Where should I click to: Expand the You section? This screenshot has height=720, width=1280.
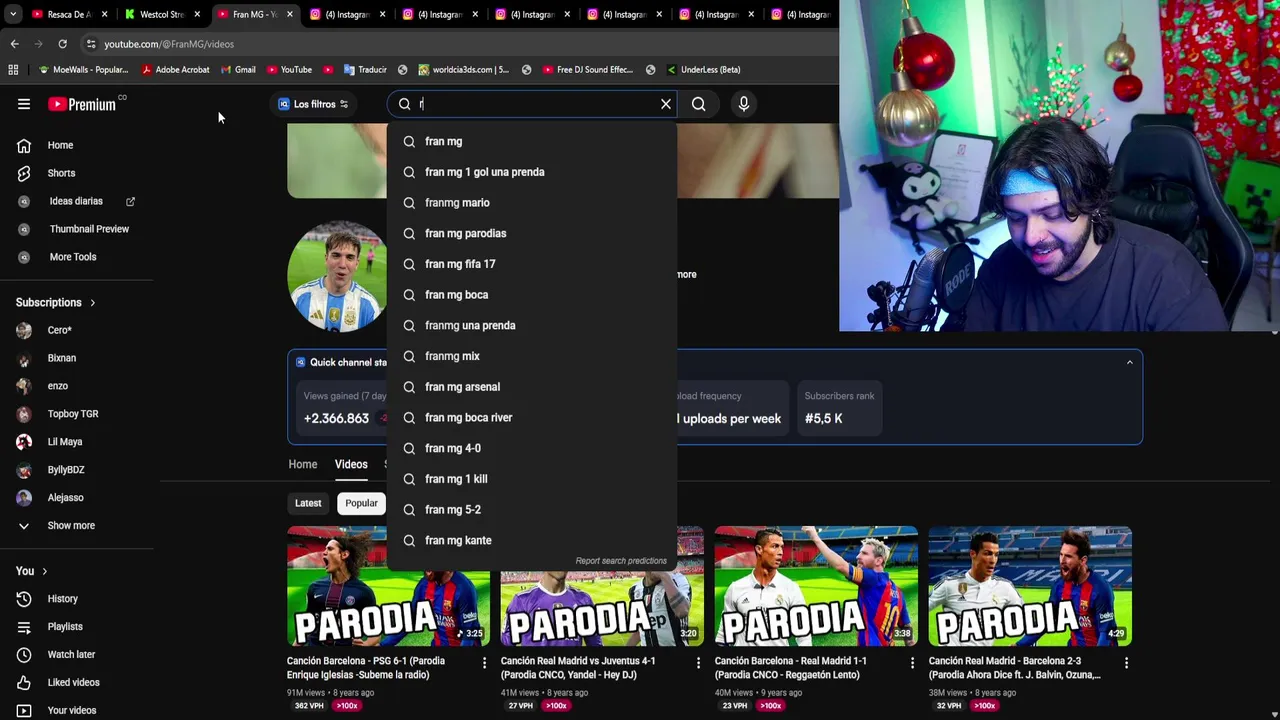pos(31,571)
